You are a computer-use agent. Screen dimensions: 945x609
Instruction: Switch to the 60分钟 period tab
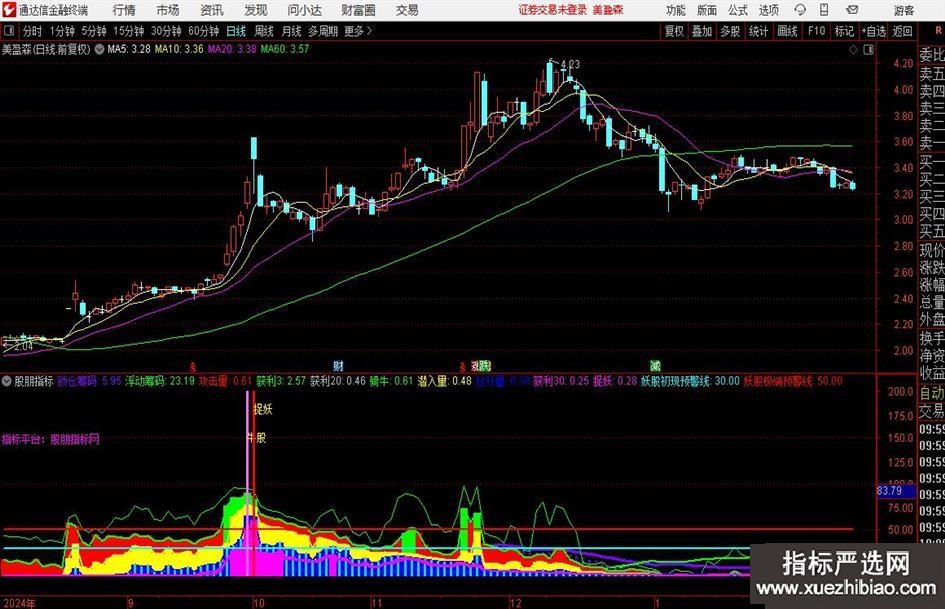tap(203, 31)
